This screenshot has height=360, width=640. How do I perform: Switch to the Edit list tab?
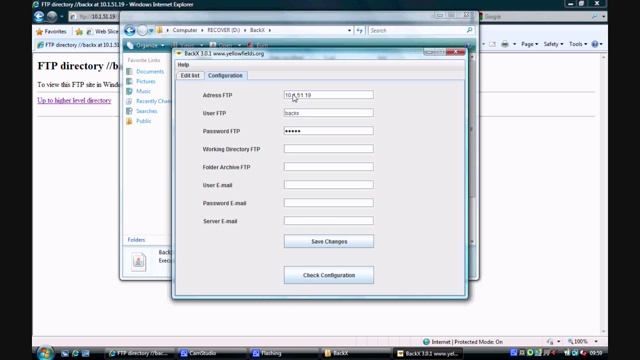[x=190, y=76]
